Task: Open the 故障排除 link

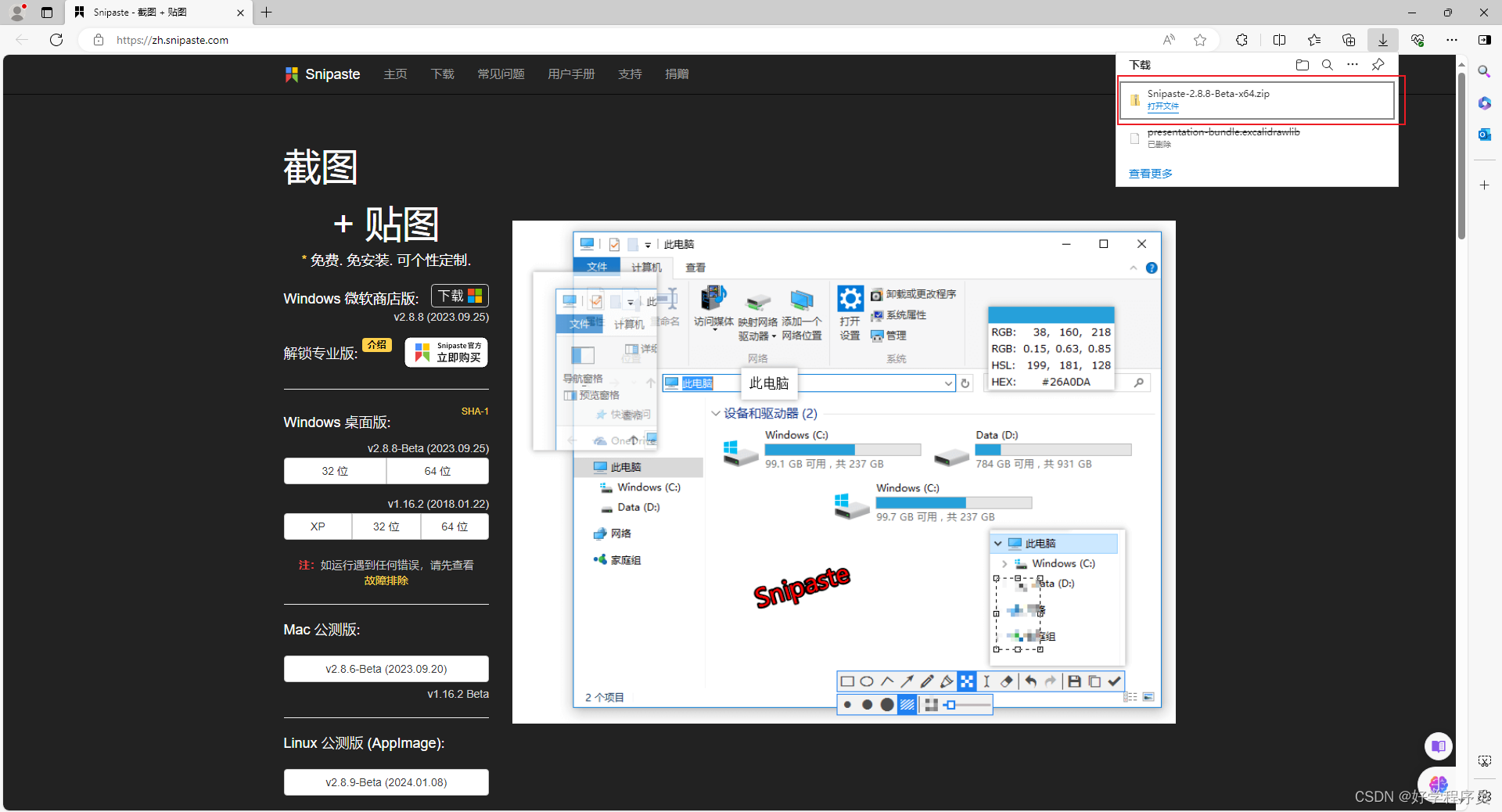Action: coord(386,580)
